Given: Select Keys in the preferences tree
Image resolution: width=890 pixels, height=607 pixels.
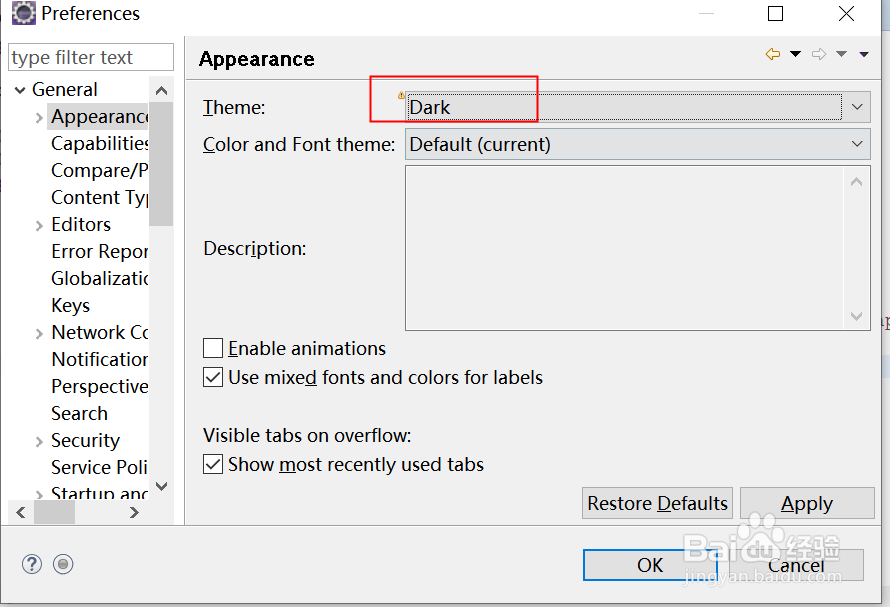Looking at the screenshot, I should coord(70,306).
